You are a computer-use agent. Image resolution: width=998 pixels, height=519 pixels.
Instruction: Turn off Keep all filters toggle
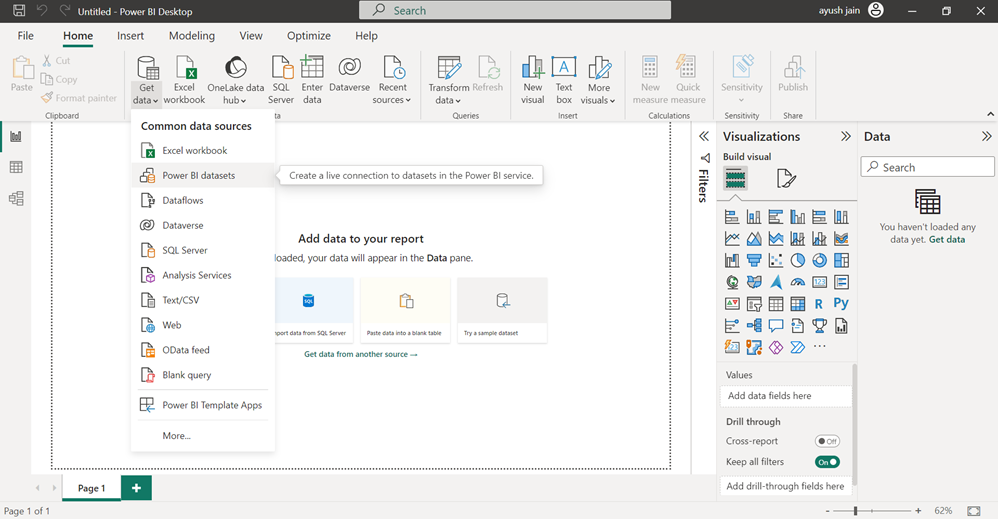pos(827,462)
